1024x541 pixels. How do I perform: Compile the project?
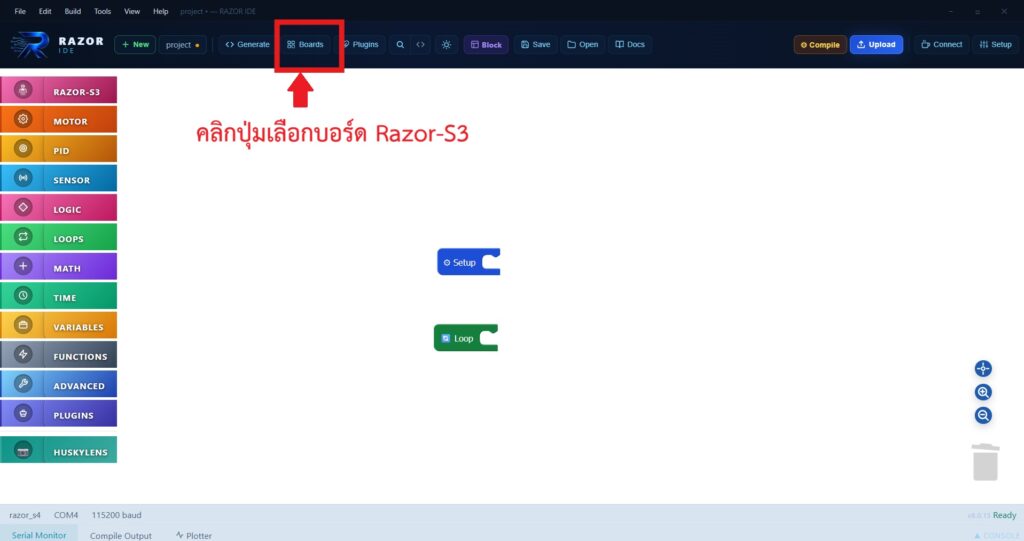tap(820, 44)
